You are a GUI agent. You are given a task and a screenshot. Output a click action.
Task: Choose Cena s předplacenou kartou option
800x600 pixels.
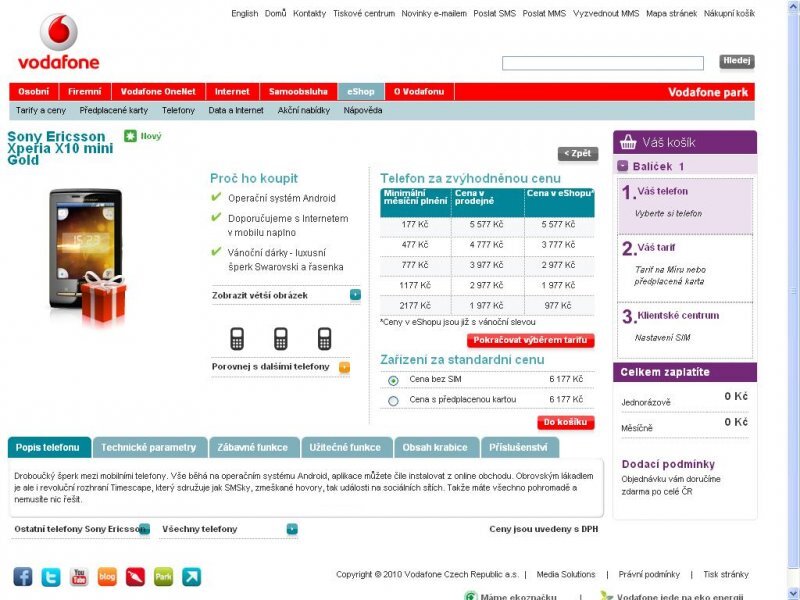point(394,399)
